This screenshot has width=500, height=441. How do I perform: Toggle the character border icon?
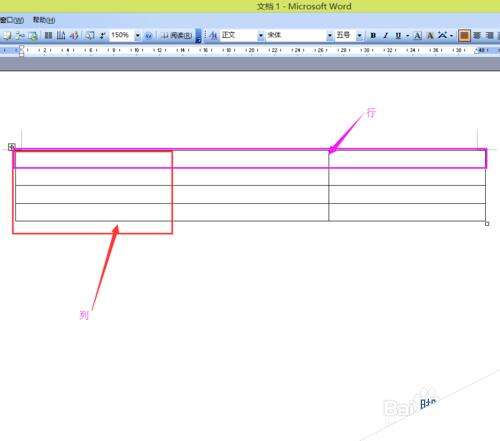(418, 35)
